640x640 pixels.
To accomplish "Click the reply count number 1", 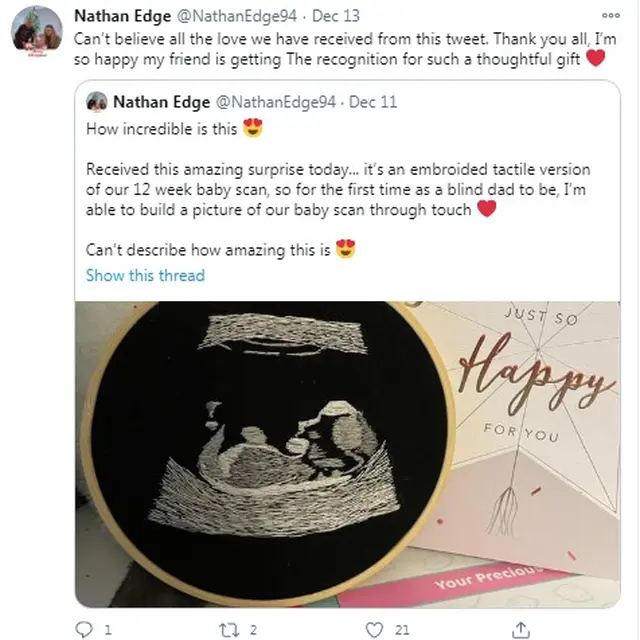I will point(108,630).
